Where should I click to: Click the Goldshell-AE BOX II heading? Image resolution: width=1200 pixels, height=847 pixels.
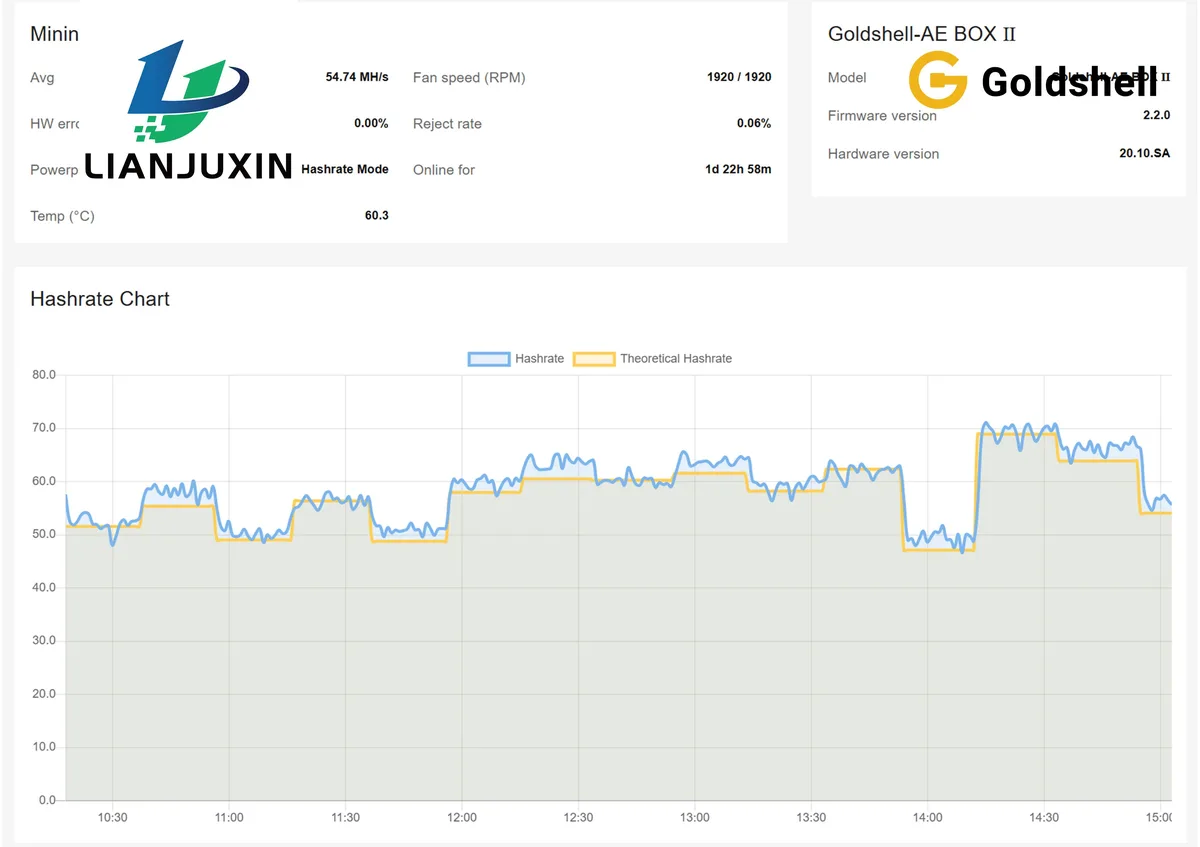(x=922, y=33)
